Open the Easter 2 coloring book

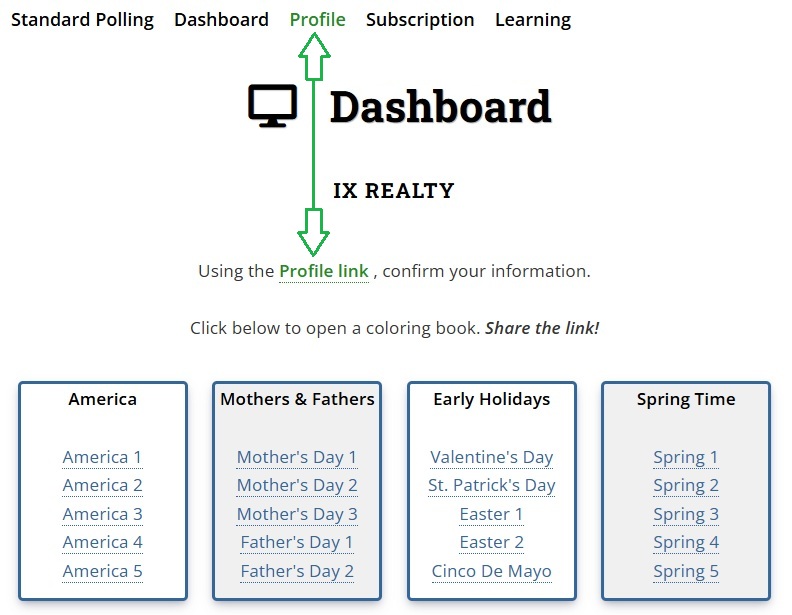pyautogui.click(x=491, y=542)
